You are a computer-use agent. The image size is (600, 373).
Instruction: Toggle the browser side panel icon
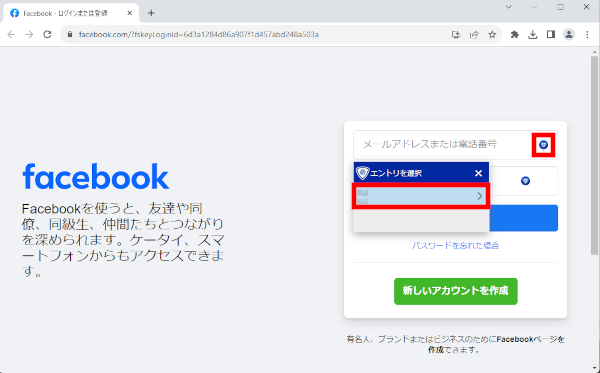551,34
